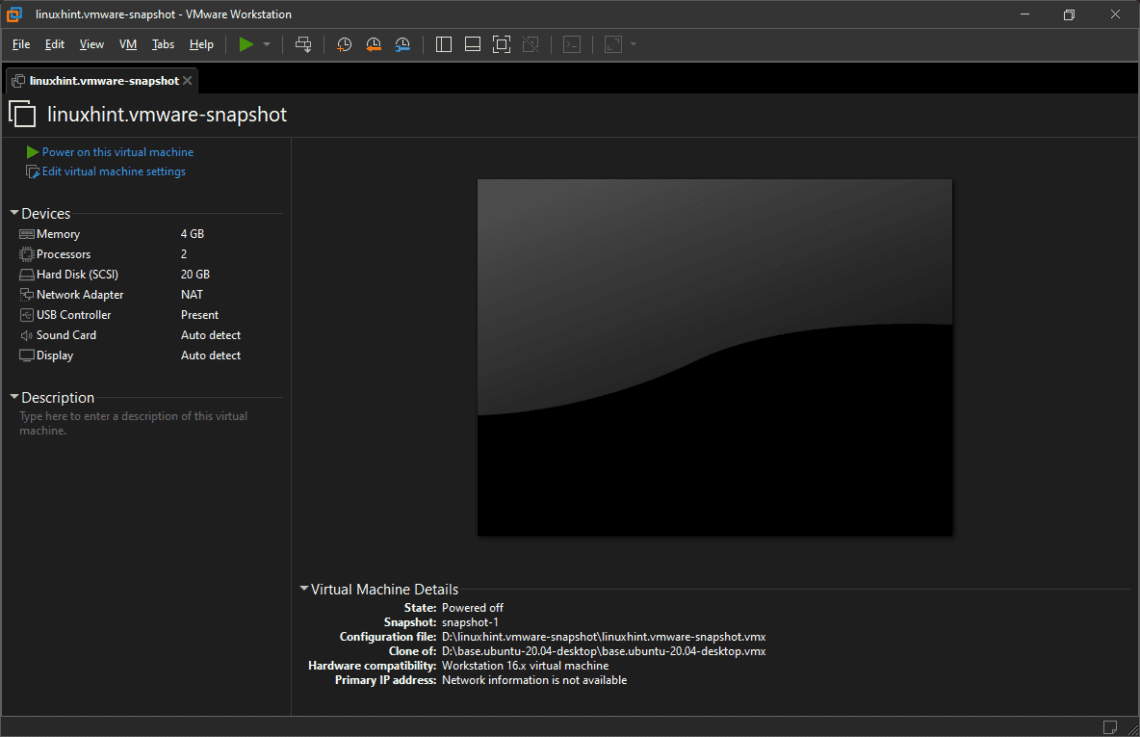The width and height of the screenshot is (1140, 737).
Task: Close the linuxhint.vmware-snapshot tab
Action: 187,80
